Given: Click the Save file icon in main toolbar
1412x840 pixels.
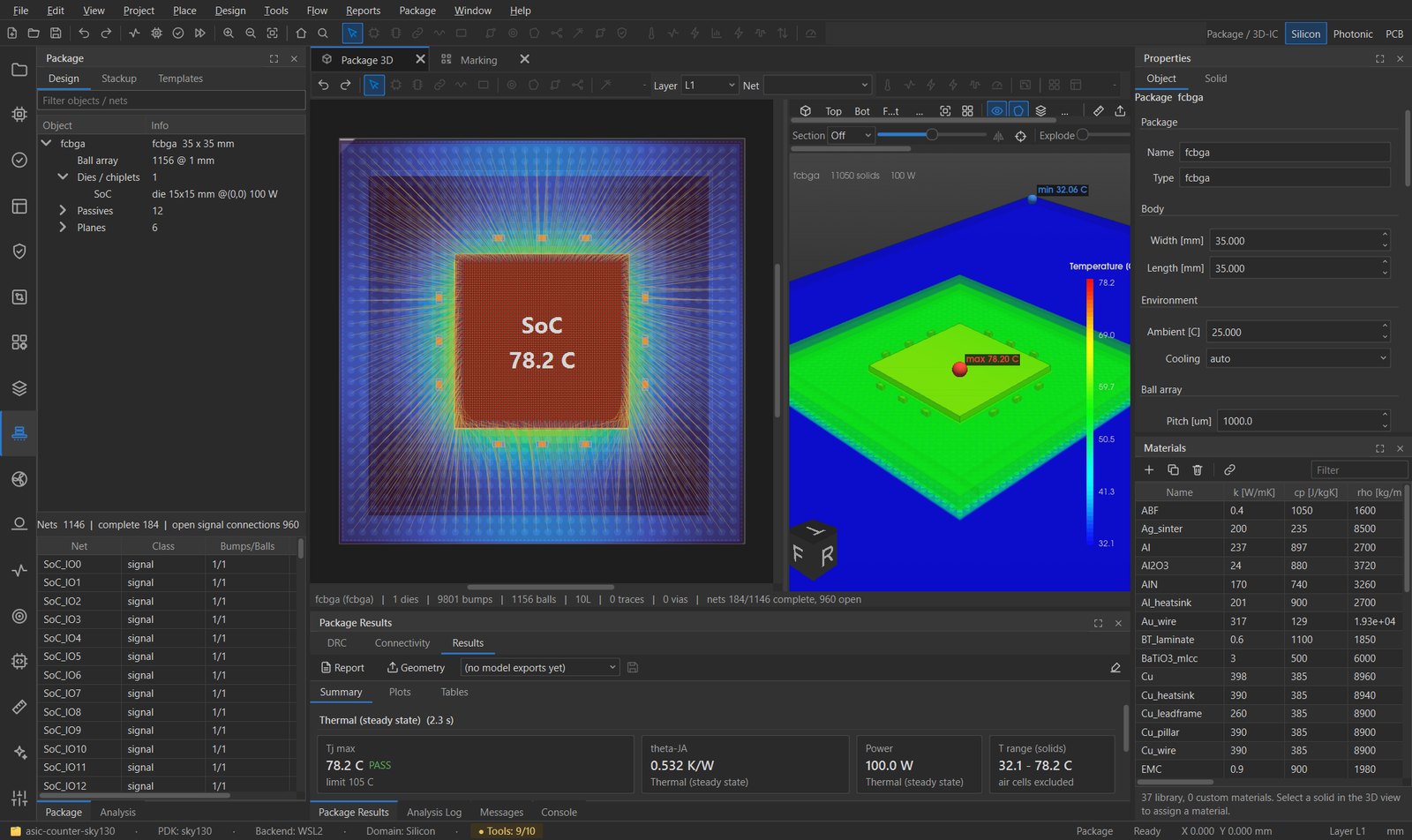Looking at the screenshot, I should click(56, 34).
